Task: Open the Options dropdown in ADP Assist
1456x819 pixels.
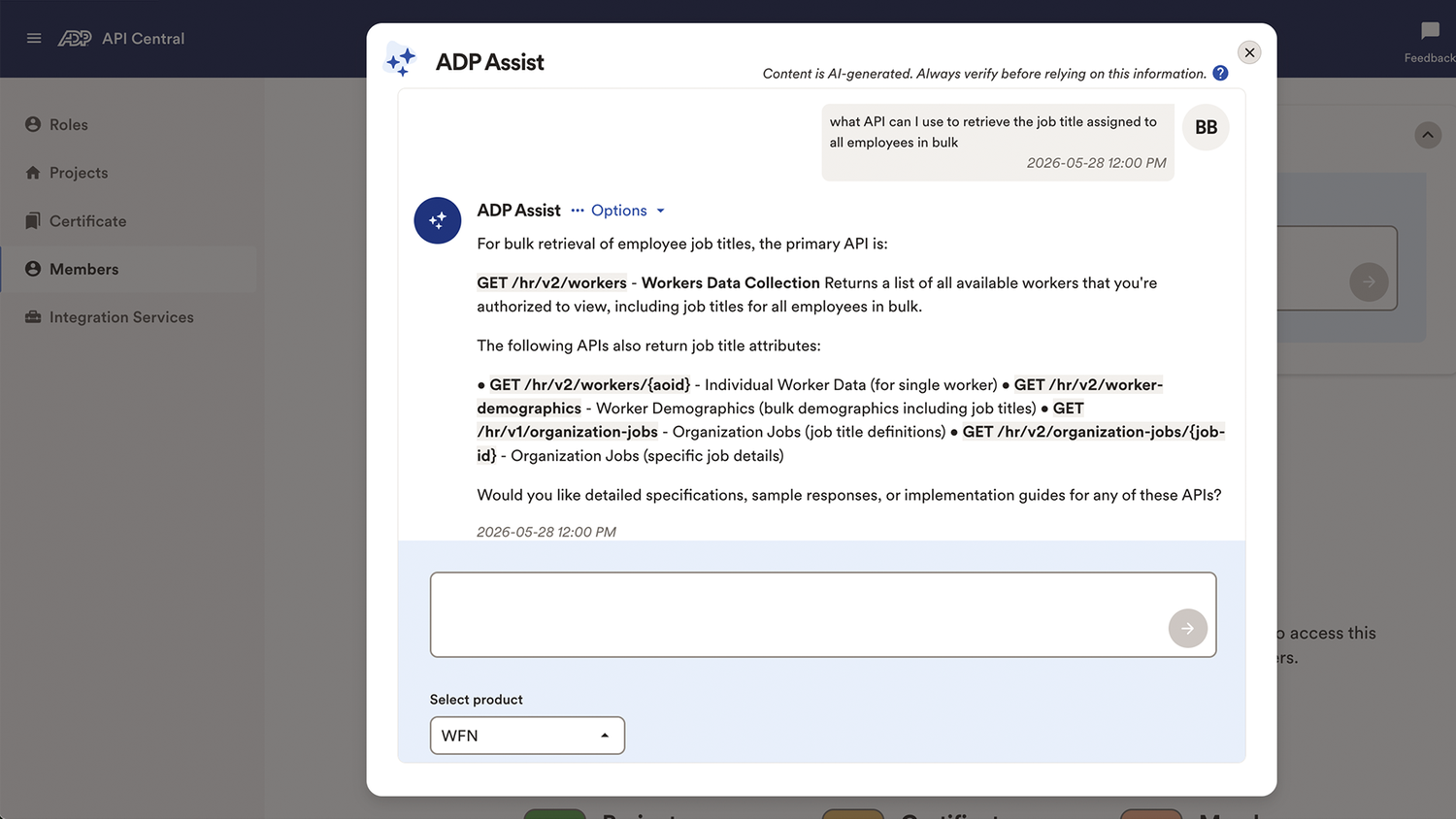Action: coord(618,211)
